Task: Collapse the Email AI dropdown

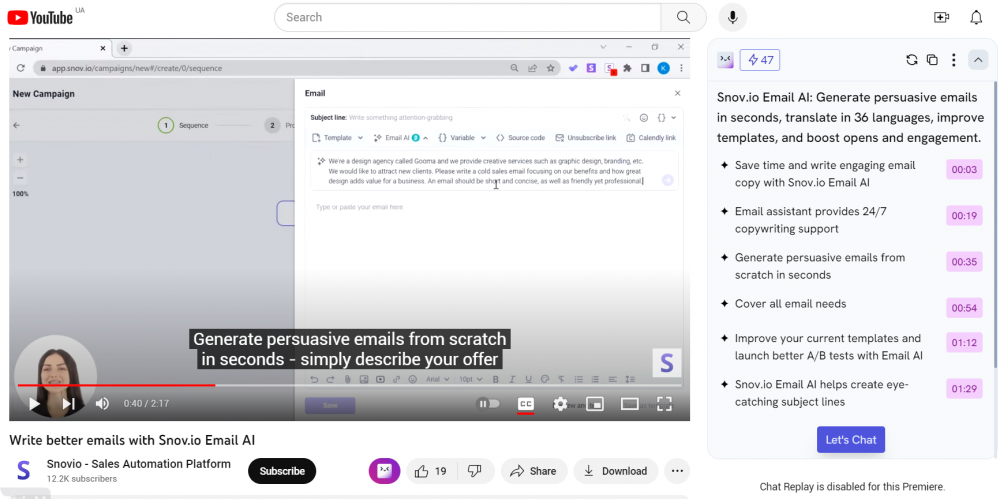Action: pyautogui.click(x=401, y=138)
